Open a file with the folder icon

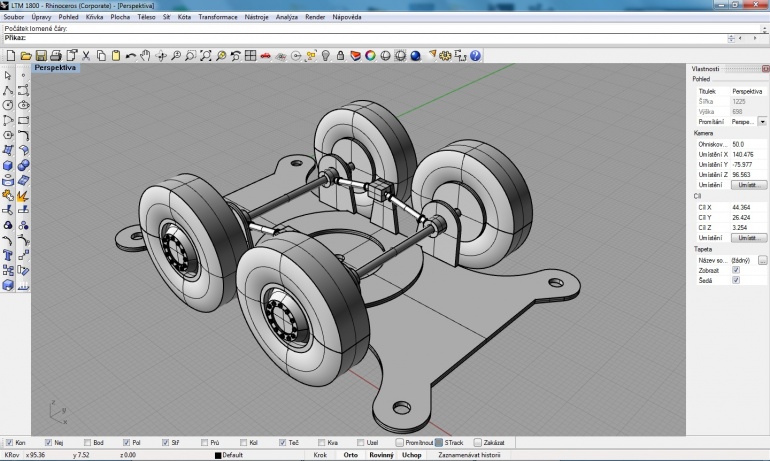[x=26, y=55]
